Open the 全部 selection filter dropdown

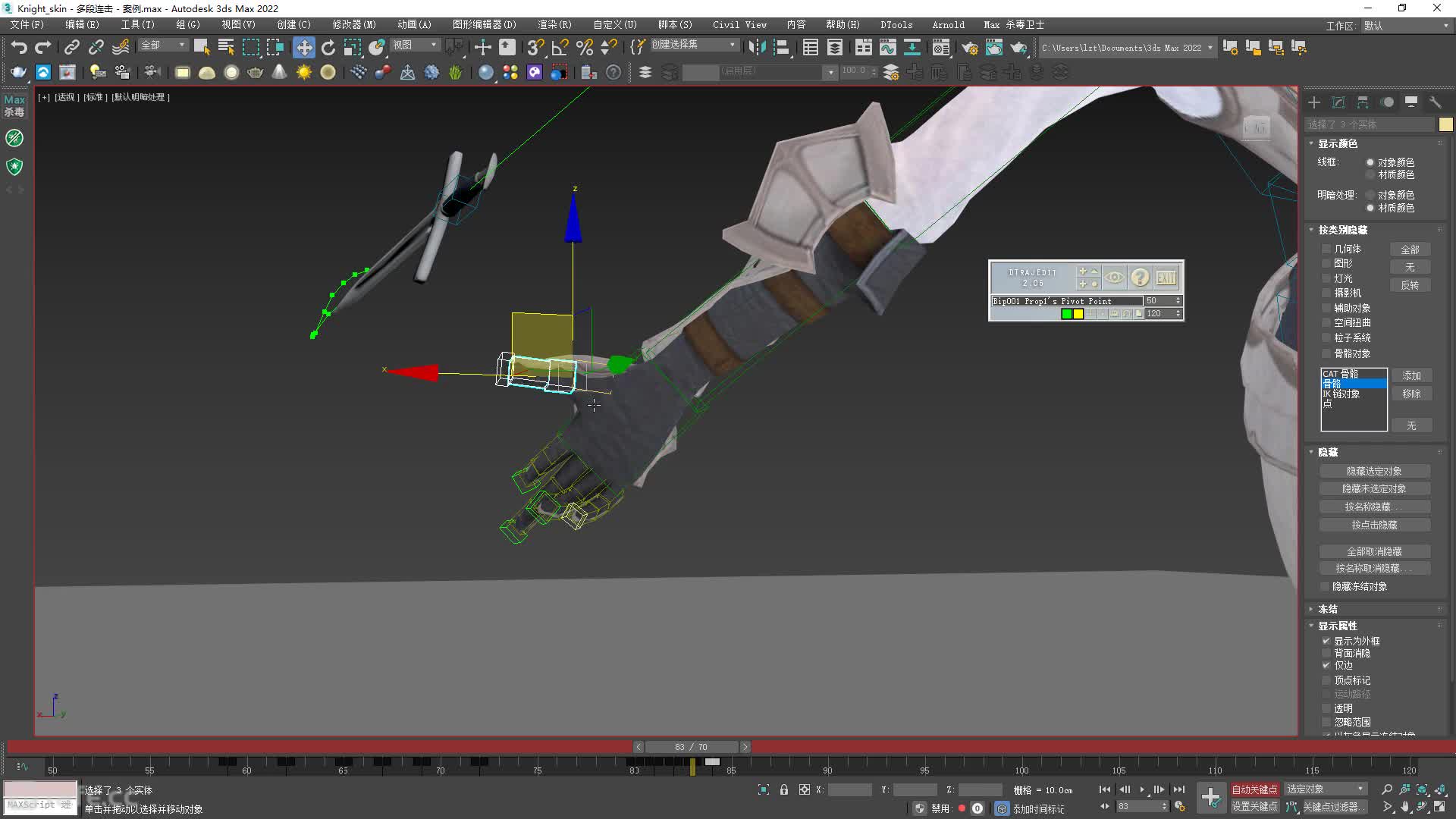click(163, 45)
